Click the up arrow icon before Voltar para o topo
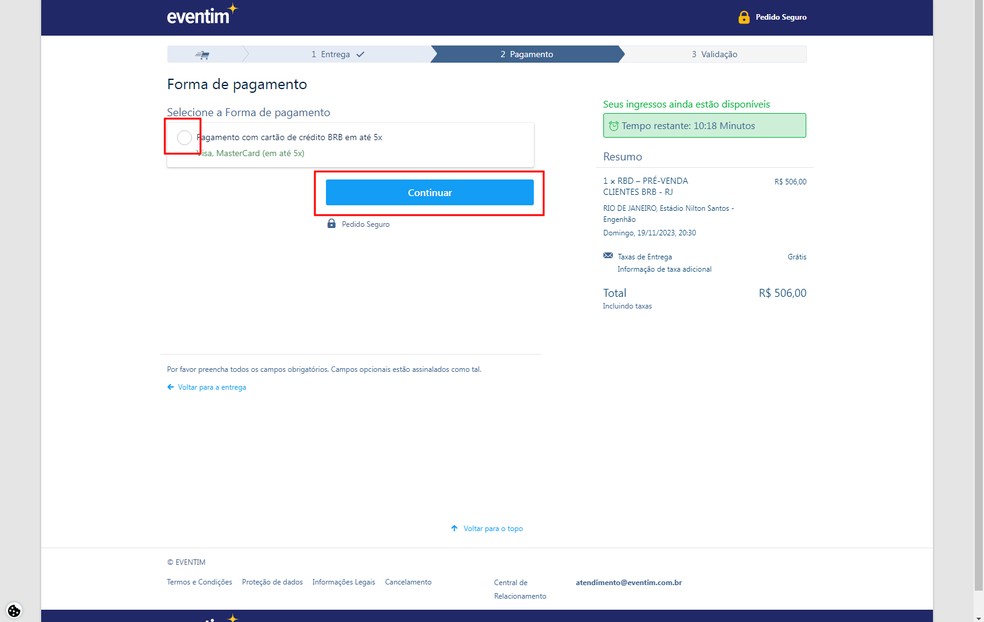Screen dimensions: 984x622 pos(454,528)
